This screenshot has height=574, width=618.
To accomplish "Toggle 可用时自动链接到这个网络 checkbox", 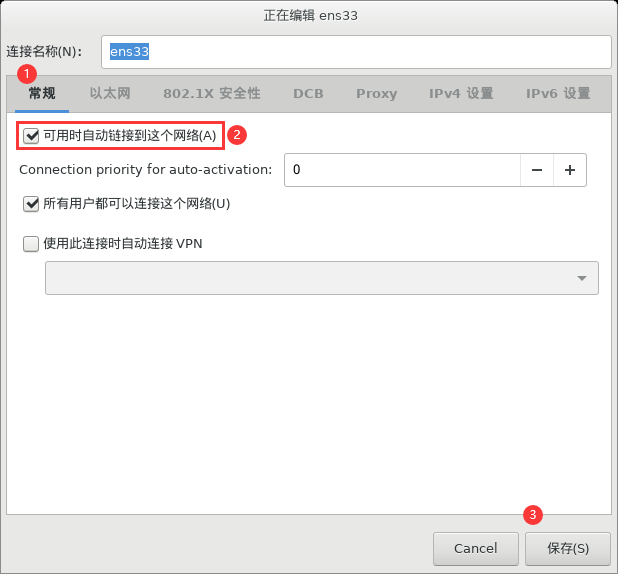I will pyautogui.click(x=31, y=135).
